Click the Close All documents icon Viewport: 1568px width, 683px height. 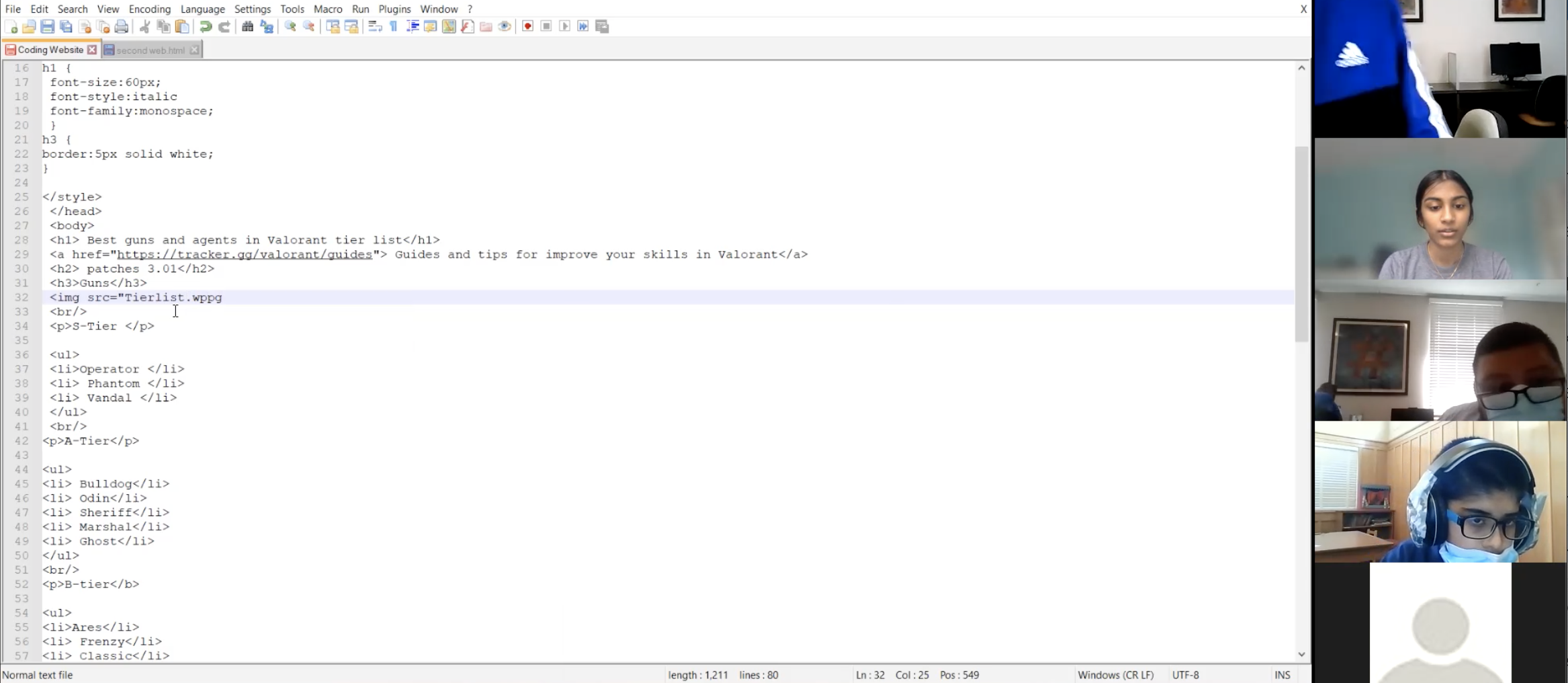point(103,26)
